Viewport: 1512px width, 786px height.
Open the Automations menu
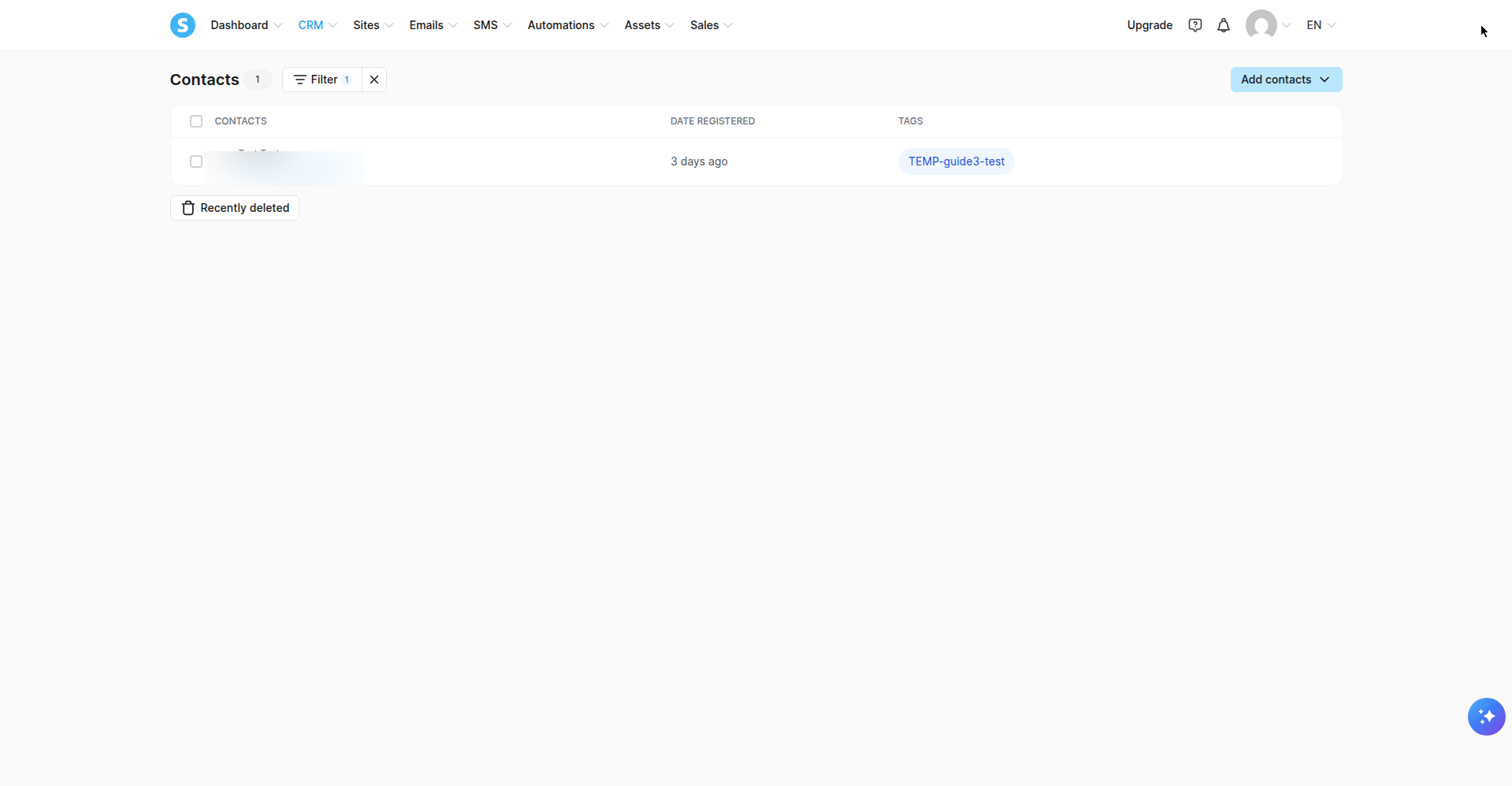pos(568,25)
